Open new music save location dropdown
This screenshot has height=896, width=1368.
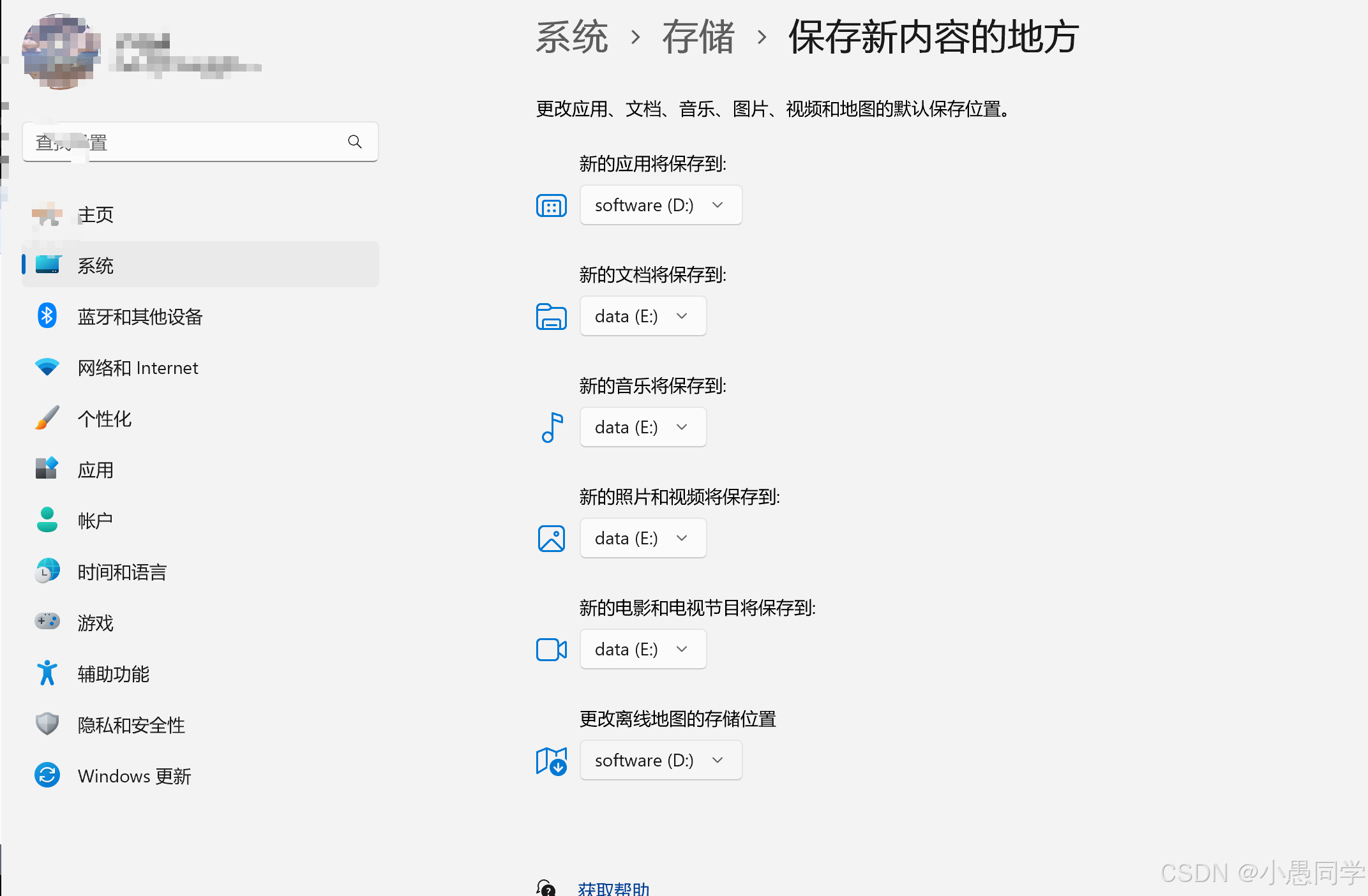tap(642, 428)
